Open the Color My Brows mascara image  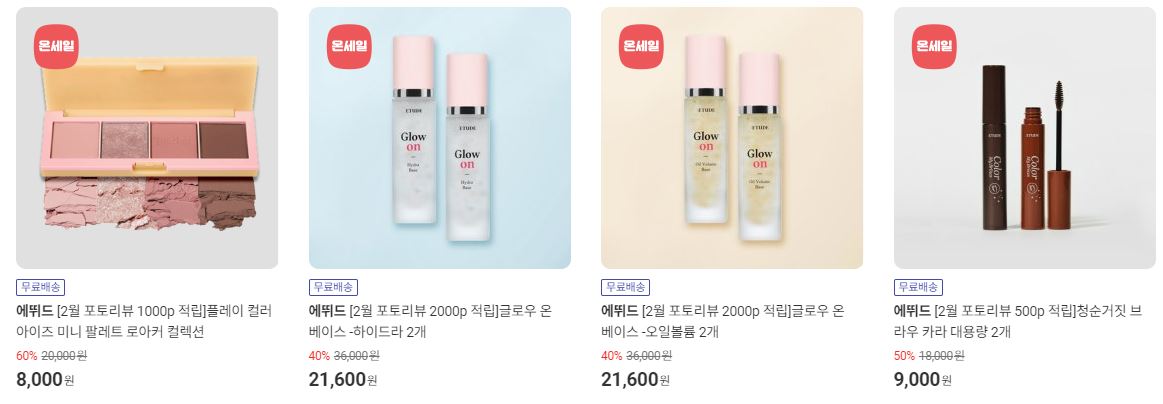(x=1024, y=138)
